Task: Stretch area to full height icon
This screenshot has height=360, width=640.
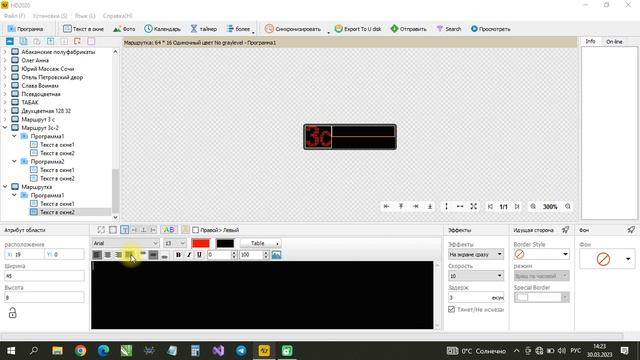Action: (446, 207)
